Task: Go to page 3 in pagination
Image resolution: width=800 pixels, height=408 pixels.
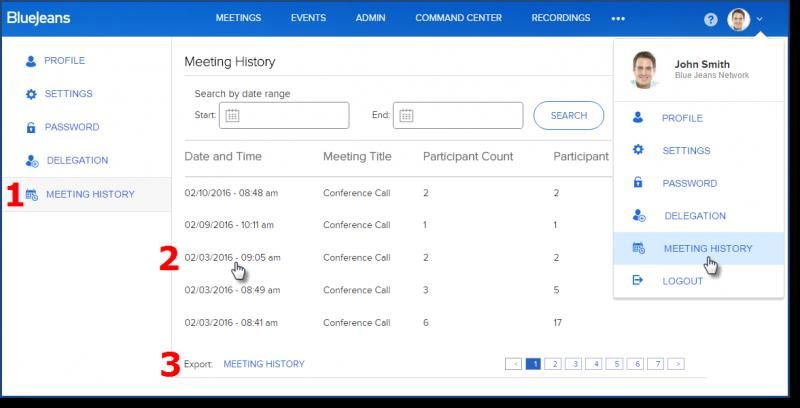Action: point(574,364)
